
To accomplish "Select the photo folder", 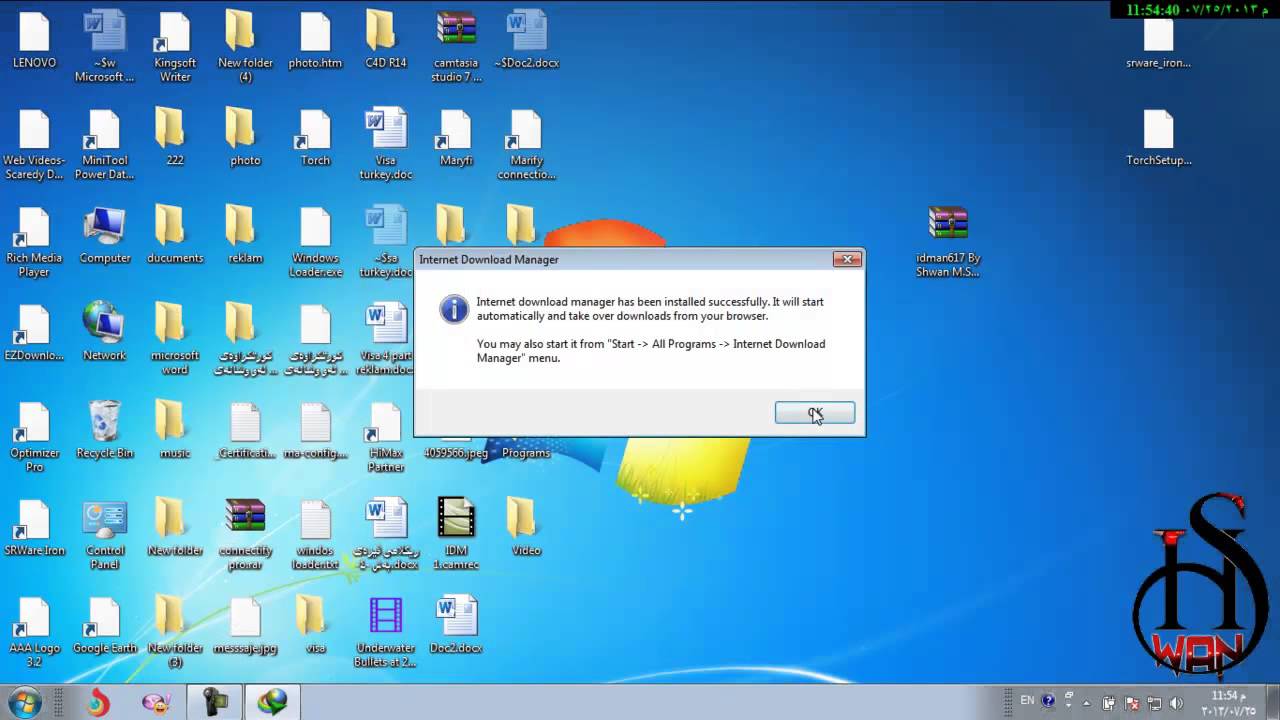I will (x=245, y=138).
